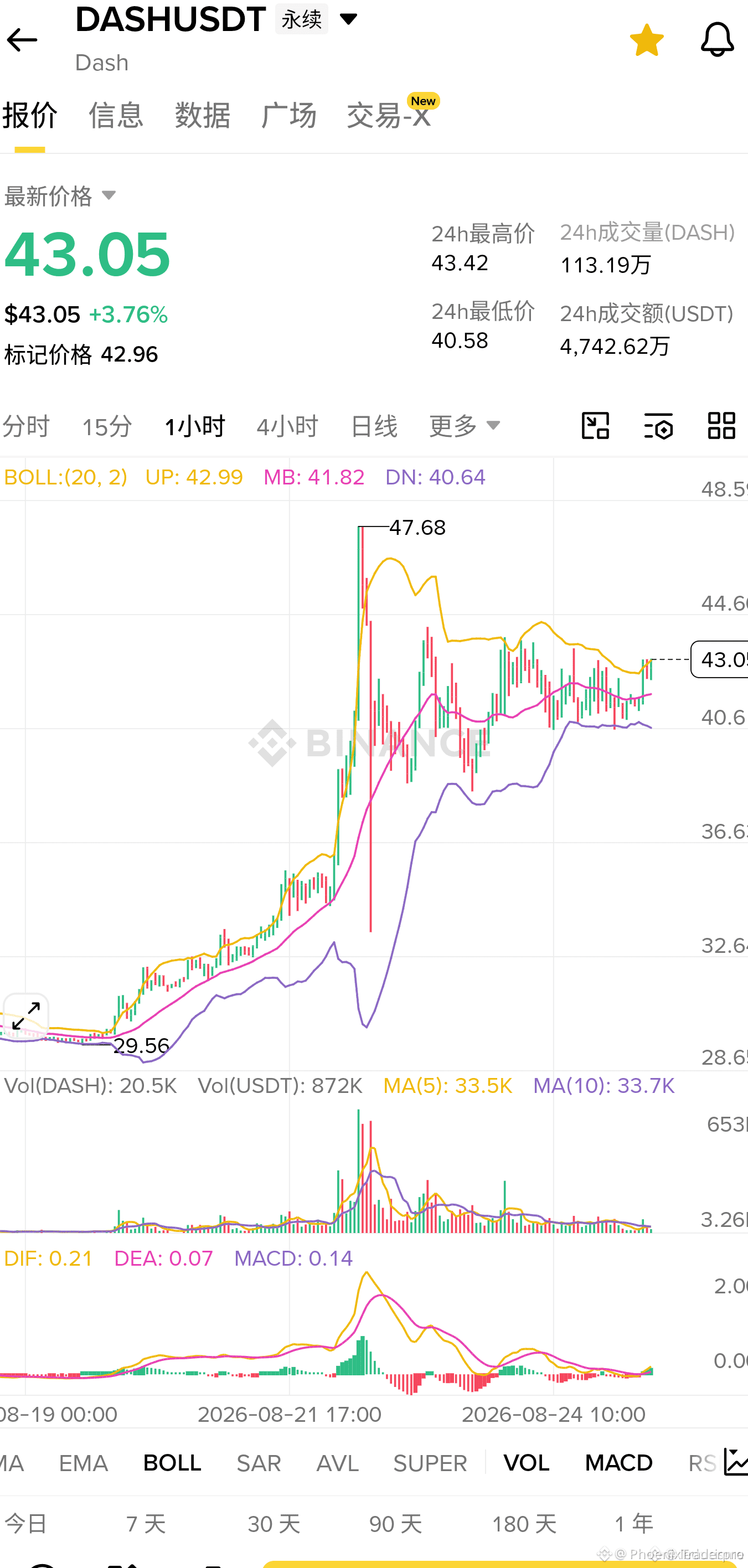This screenshot has height=1568, width=748.
Task: Expand chart to fullscreen
Action: [x=26, y=1016]
